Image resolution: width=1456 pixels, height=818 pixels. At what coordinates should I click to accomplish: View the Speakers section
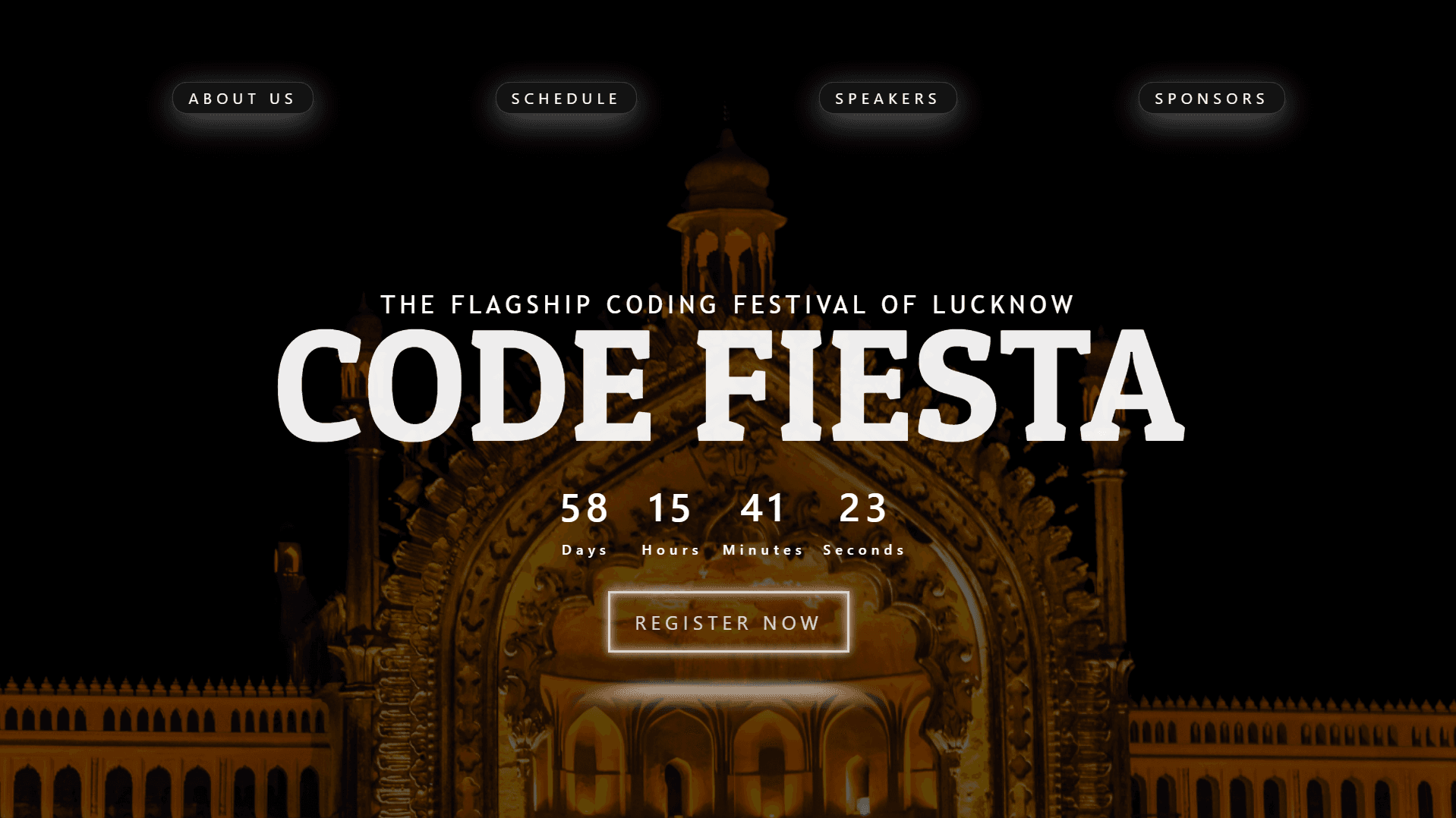[887, 99]
